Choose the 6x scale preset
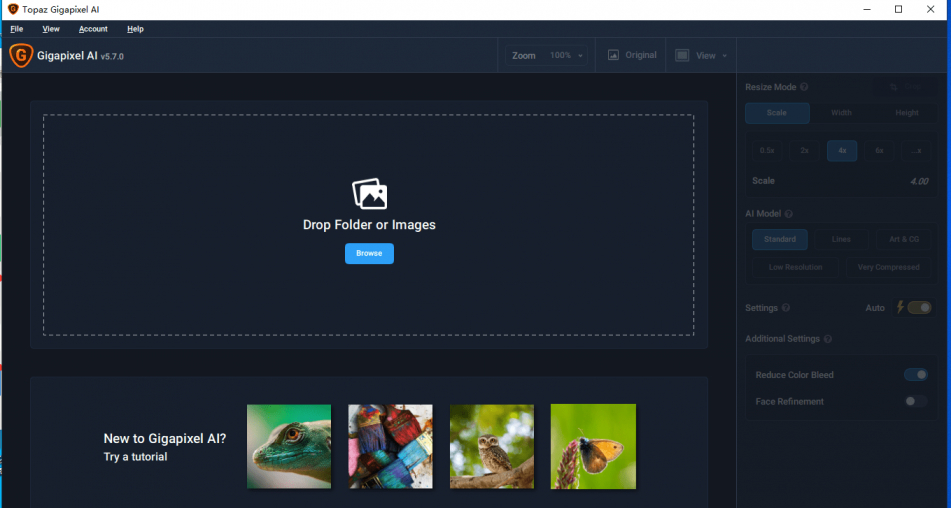This screenshot has height=508, width=951. tap(879, 150)
